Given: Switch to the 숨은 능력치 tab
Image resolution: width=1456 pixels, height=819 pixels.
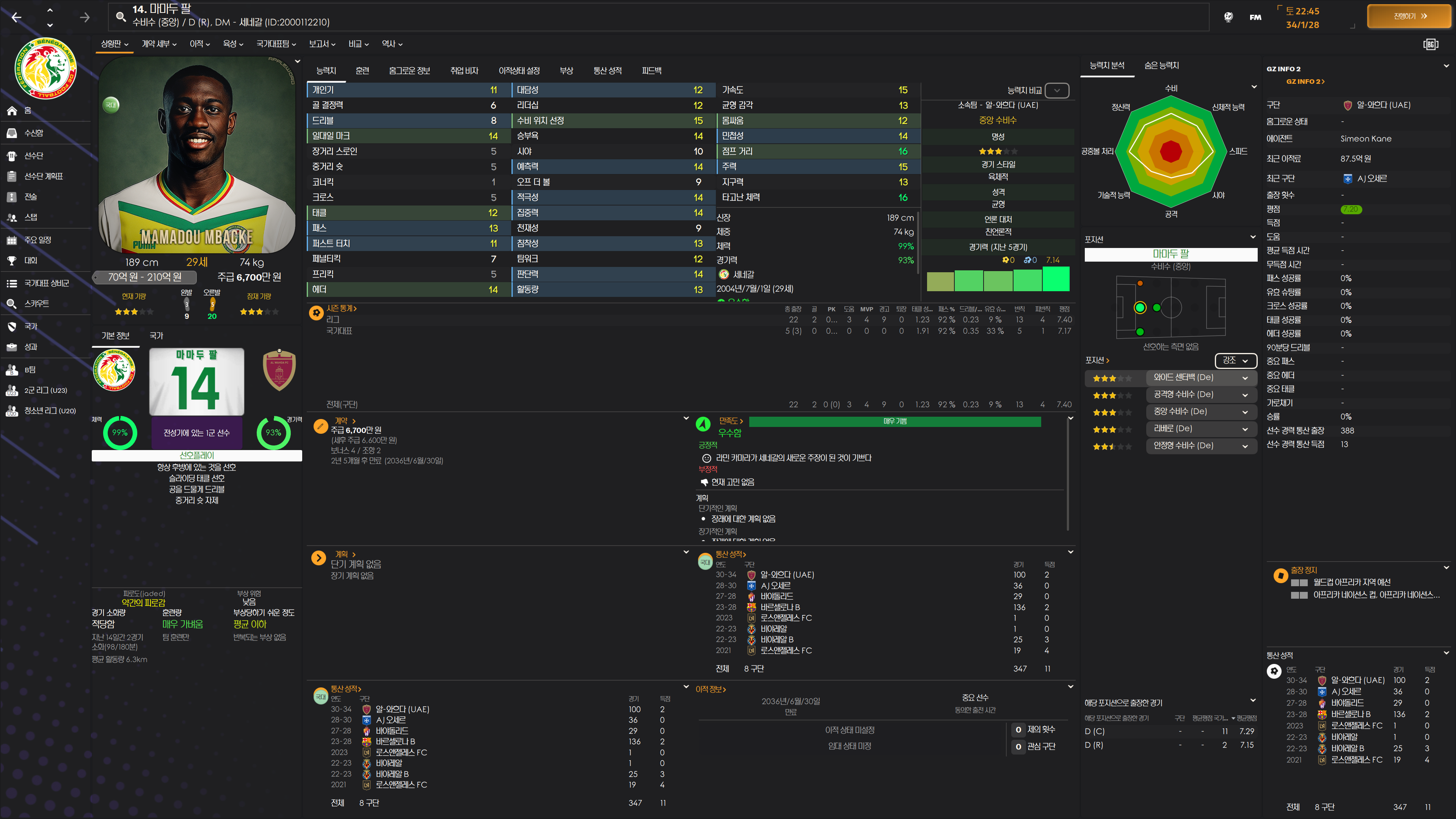Looking at the screenshot, I should (x=1161, y=66).
